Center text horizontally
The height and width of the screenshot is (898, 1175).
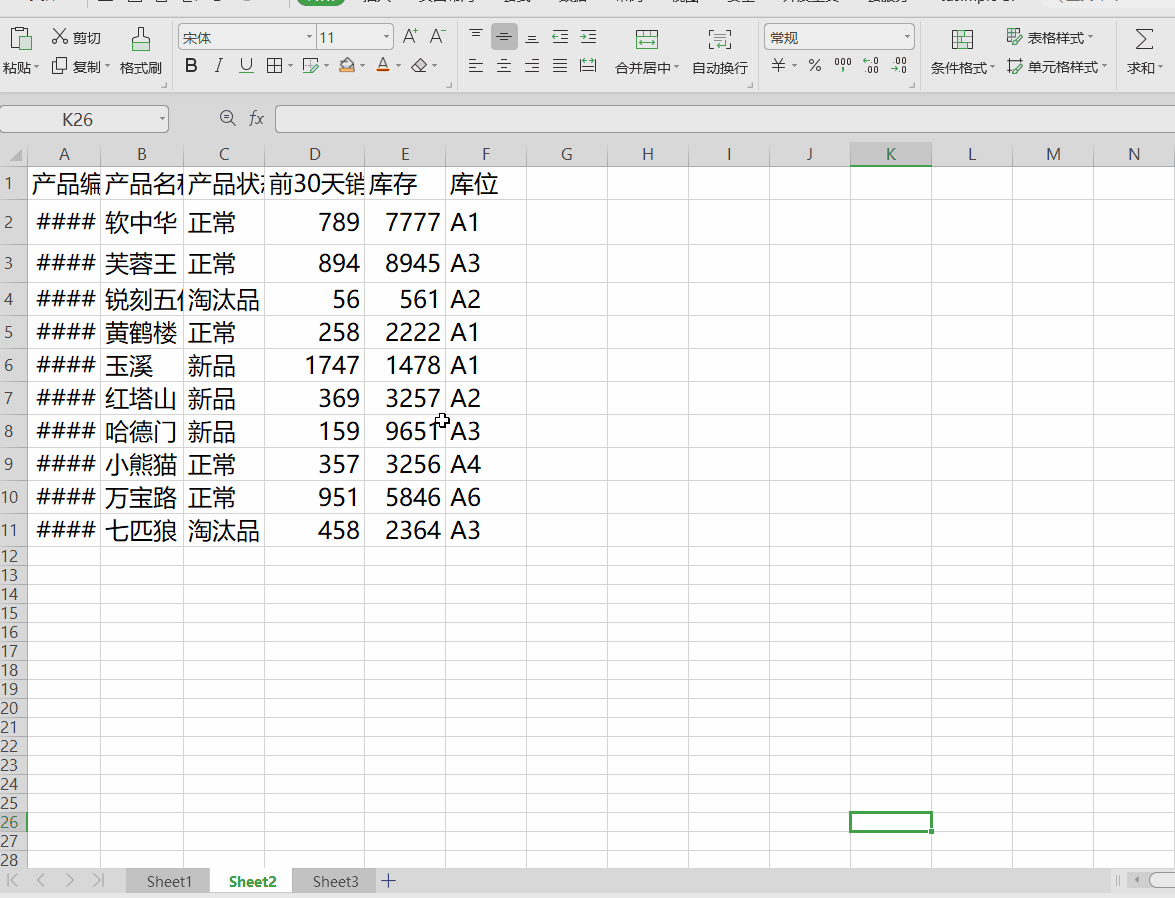(504, 66)
